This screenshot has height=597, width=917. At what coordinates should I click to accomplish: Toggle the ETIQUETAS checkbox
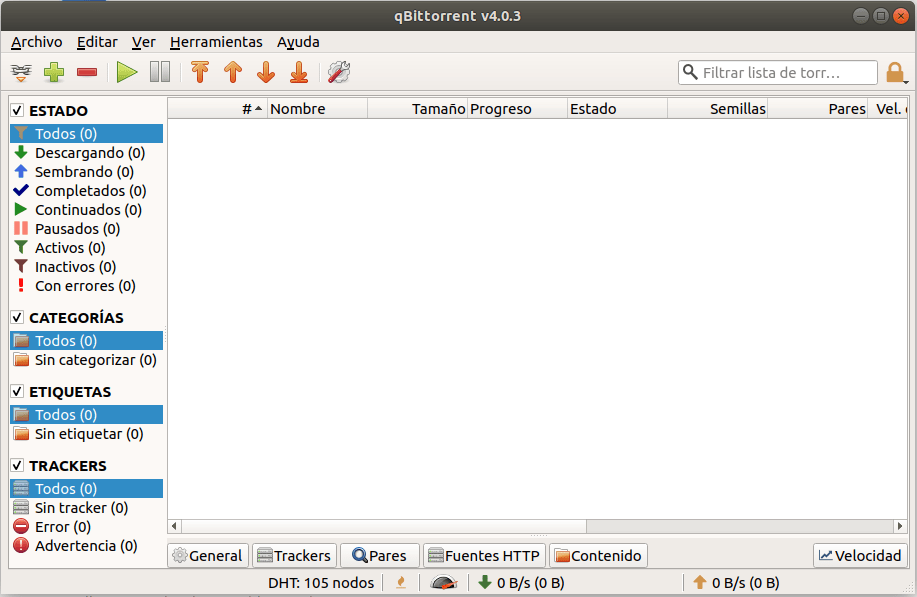[15, 391]
